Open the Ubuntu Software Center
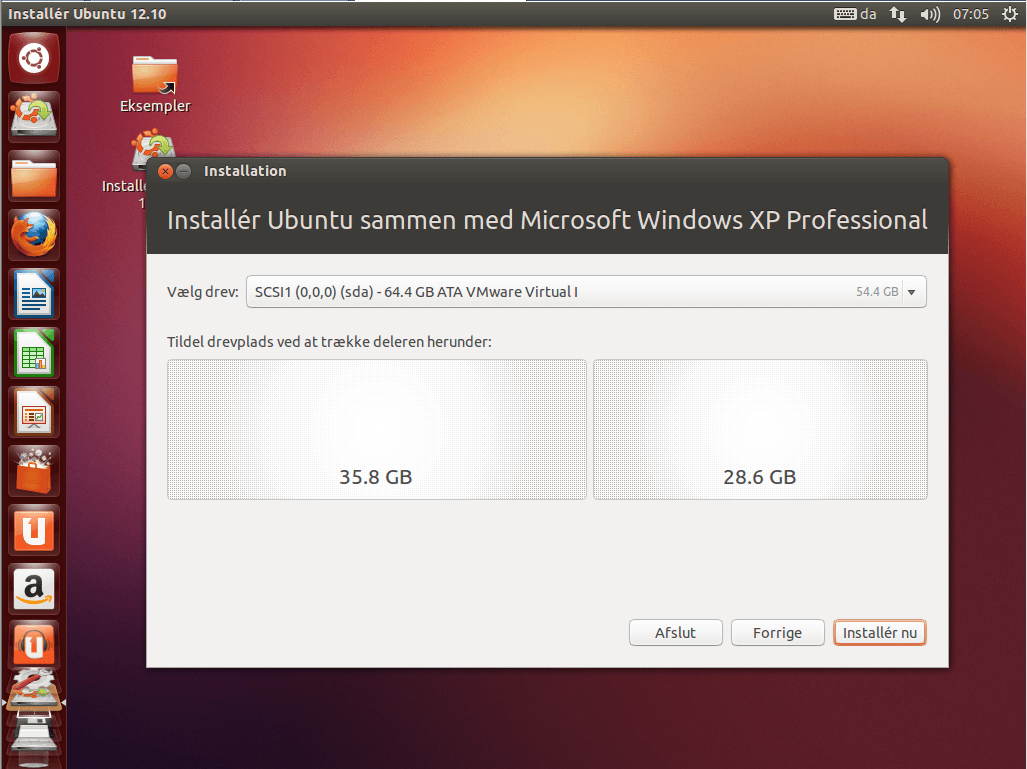The height and width of the screenshot is (769, 1027). coord(33,471)
